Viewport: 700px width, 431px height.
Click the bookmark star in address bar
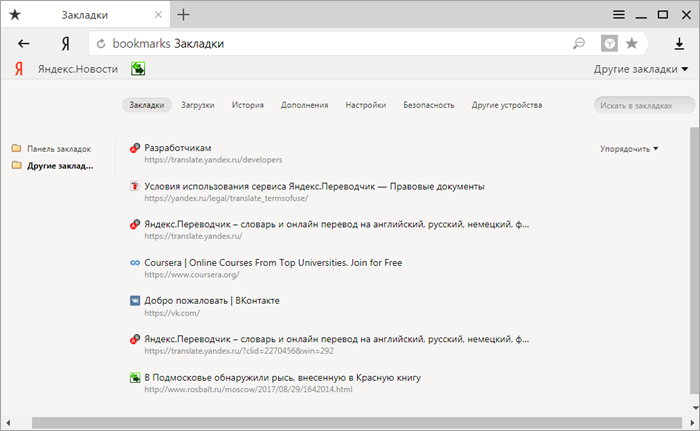tap(632, 43)
